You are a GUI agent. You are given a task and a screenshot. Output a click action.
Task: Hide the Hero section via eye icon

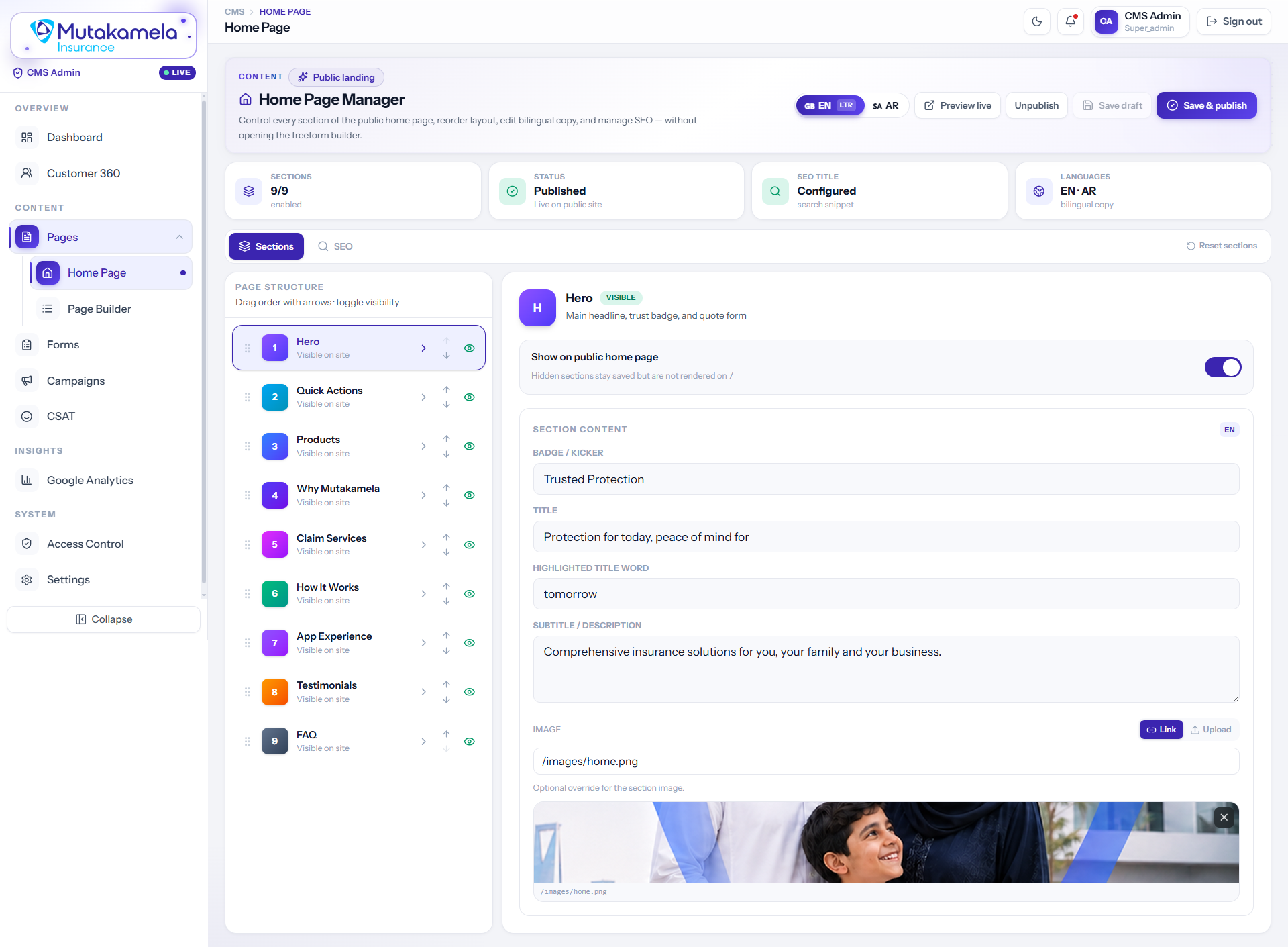(x=470, y=348)
